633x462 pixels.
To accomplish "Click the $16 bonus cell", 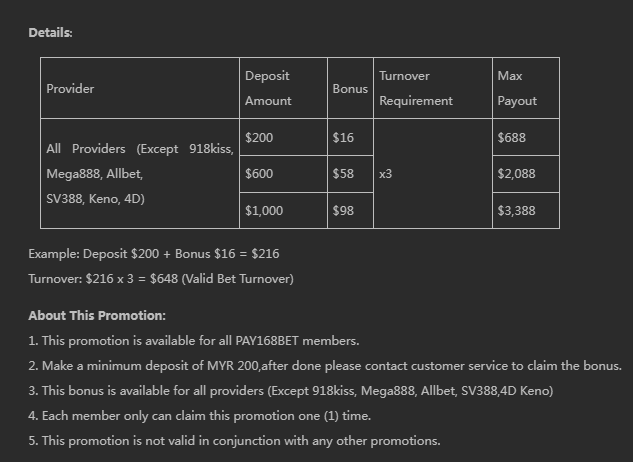I will click(343, 138).
